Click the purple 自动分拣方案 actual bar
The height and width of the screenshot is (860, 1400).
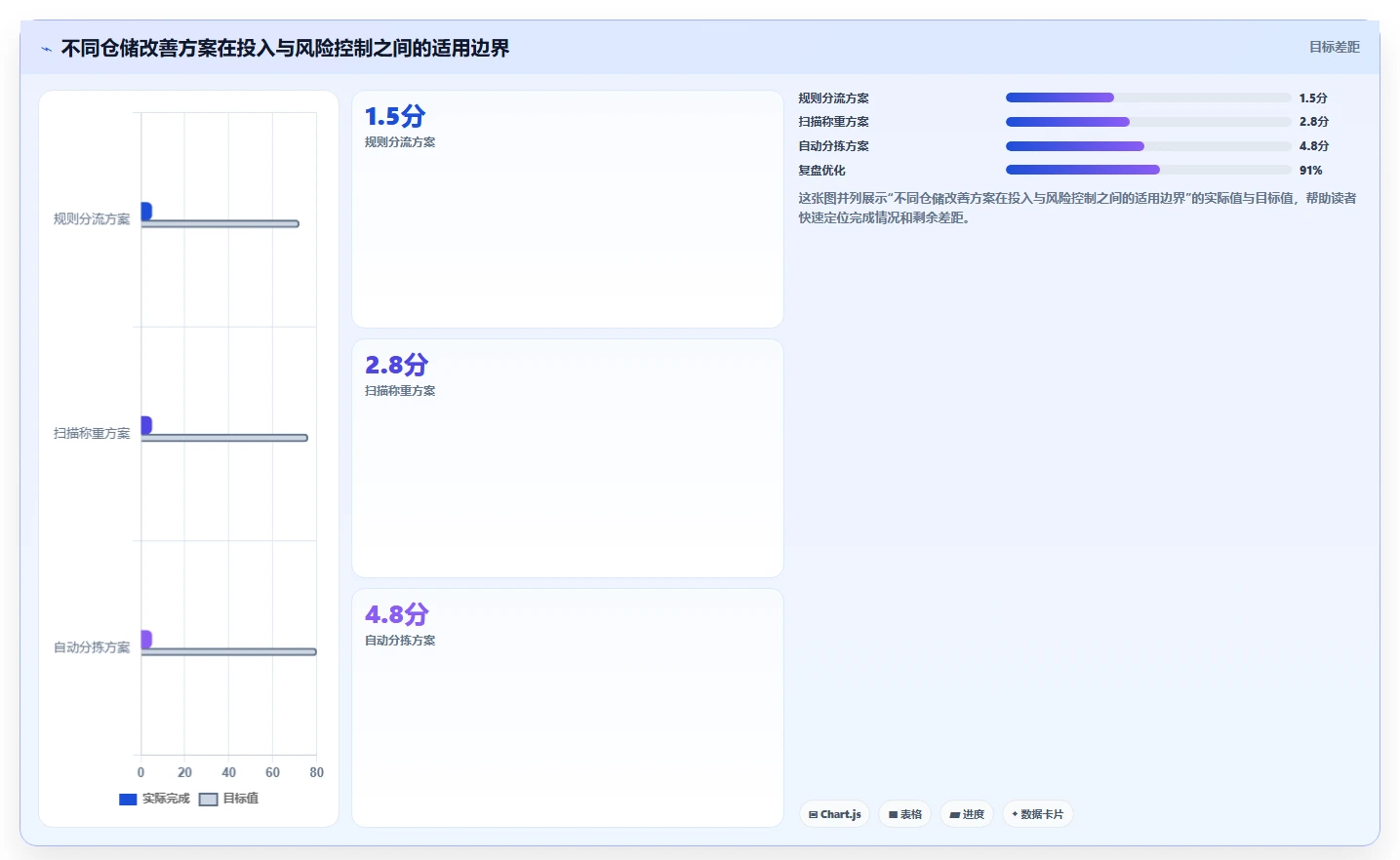[146, 639]
